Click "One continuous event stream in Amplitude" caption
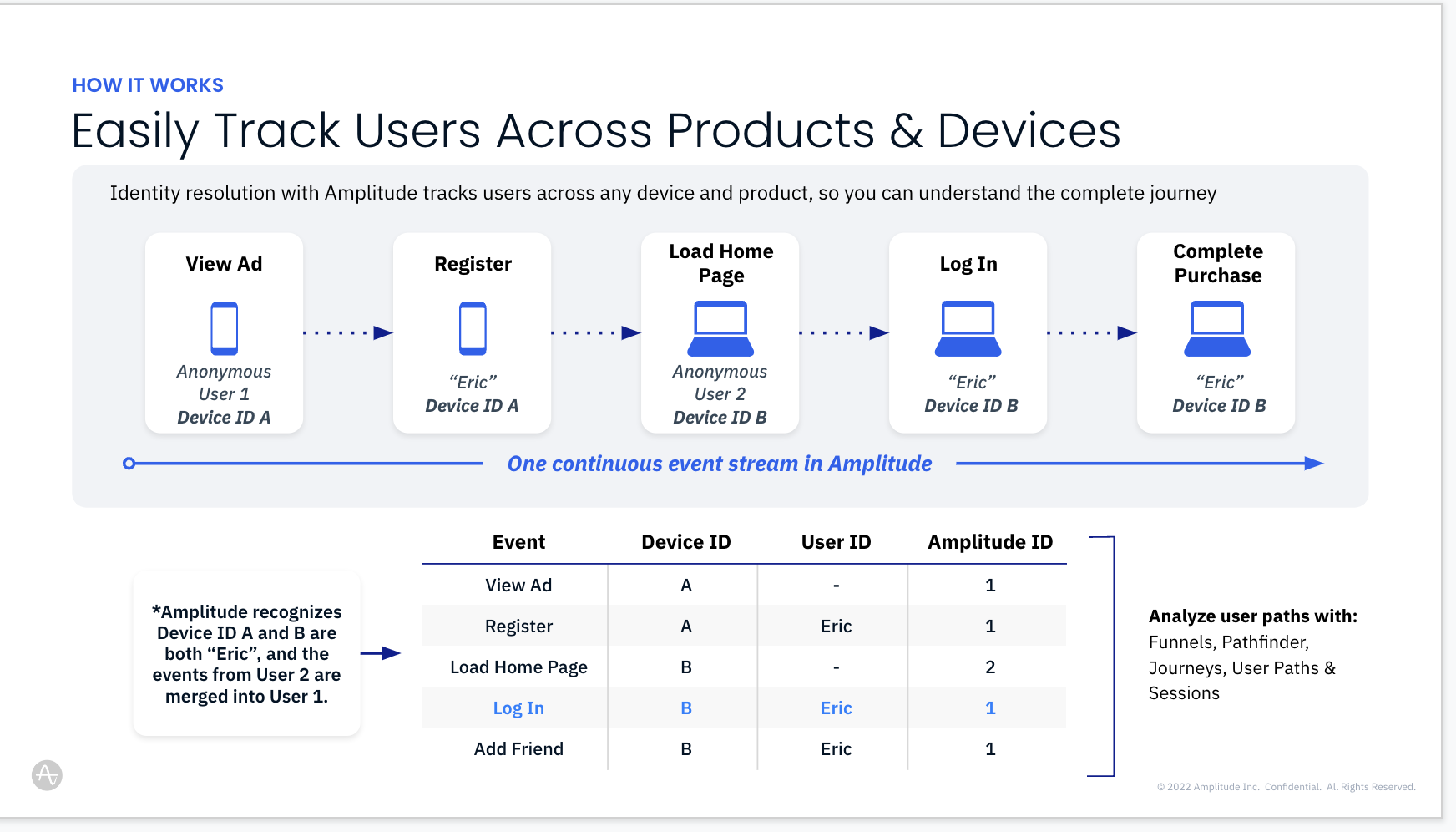This screenshot has width=1456, height=832. click(x=720, y=464)
